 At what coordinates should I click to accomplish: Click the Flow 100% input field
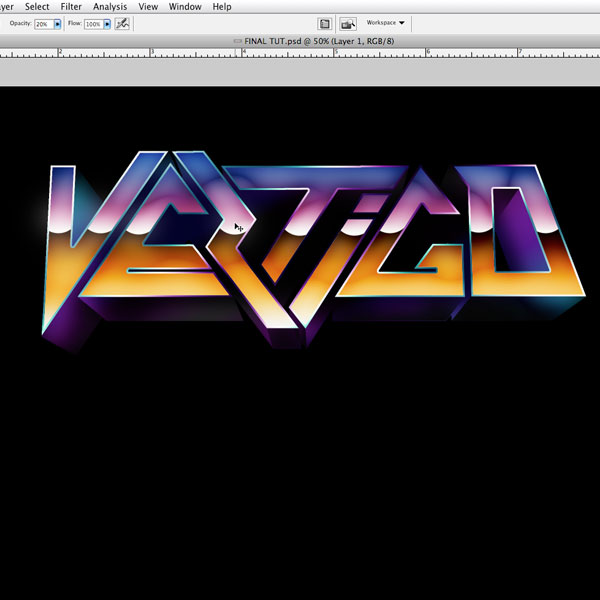click(94, 24)
